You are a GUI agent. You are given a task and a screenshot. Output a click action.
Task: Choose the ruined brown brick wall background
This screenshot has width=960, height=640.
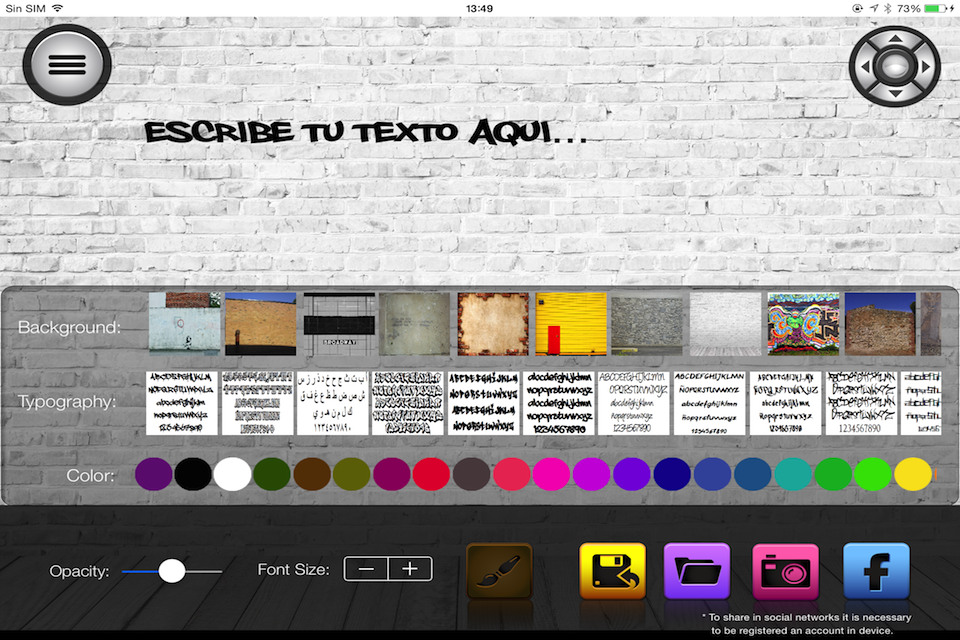(x=880, y=324)
